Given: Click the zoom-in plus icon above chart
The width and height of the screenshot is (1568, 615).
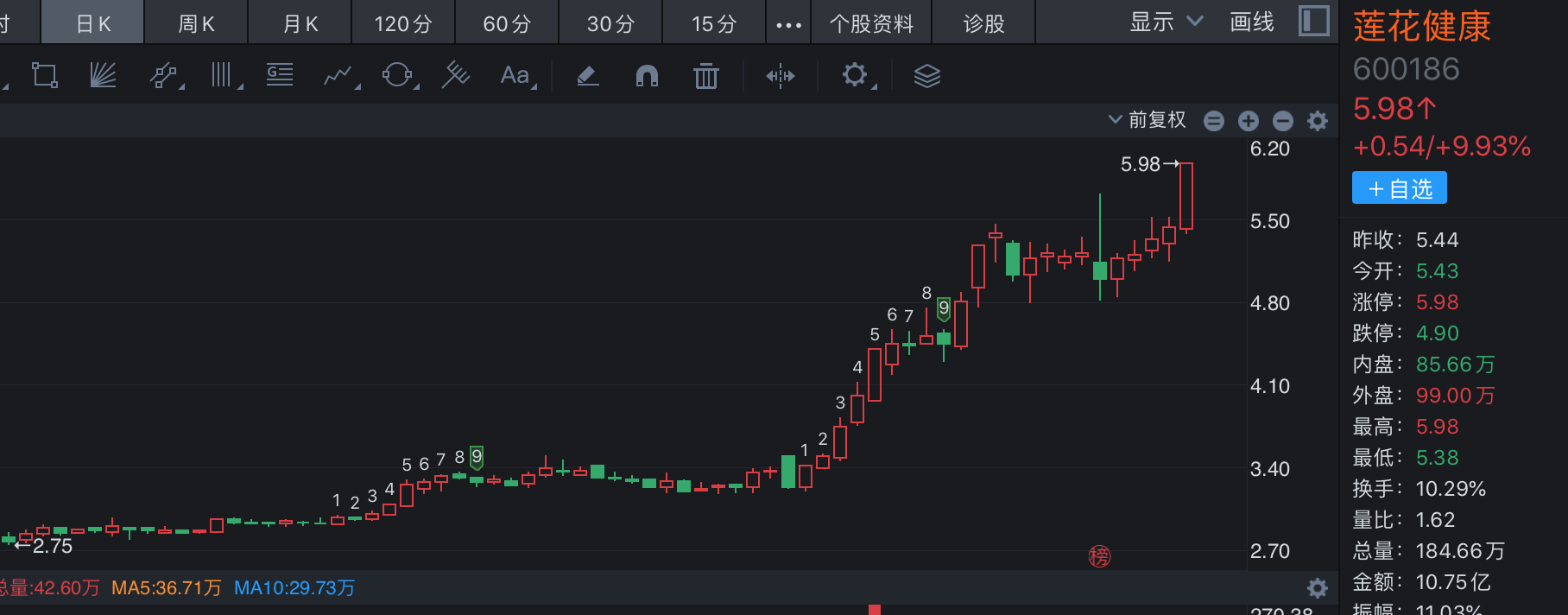Looking at the screenshot, I should [x=1248, y=121].
